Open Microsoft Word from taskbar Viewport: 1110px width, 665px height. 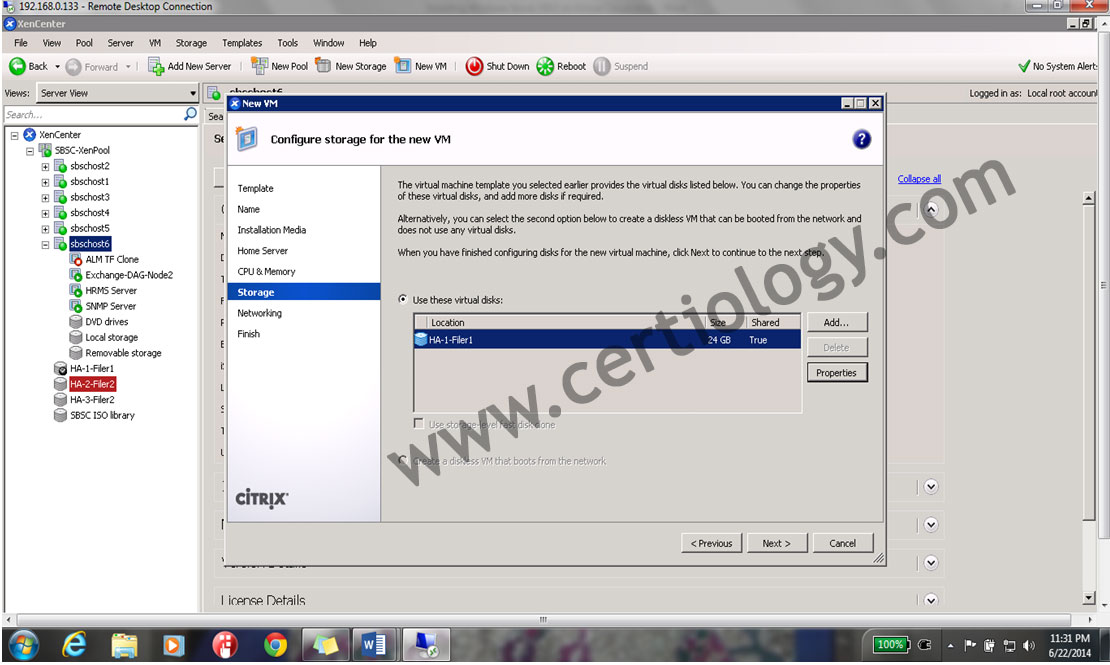(x=373, y=644)
